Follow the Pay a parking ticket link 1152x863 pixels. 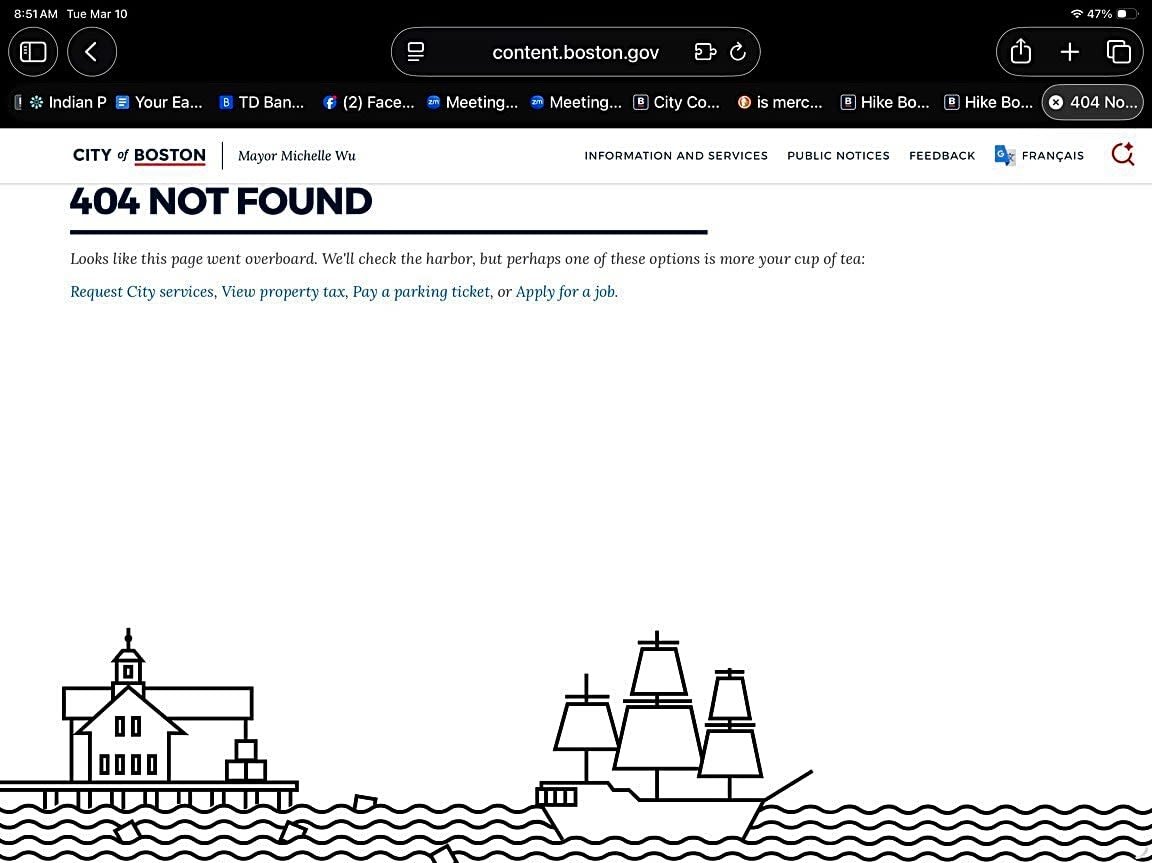tap(421, 292)
